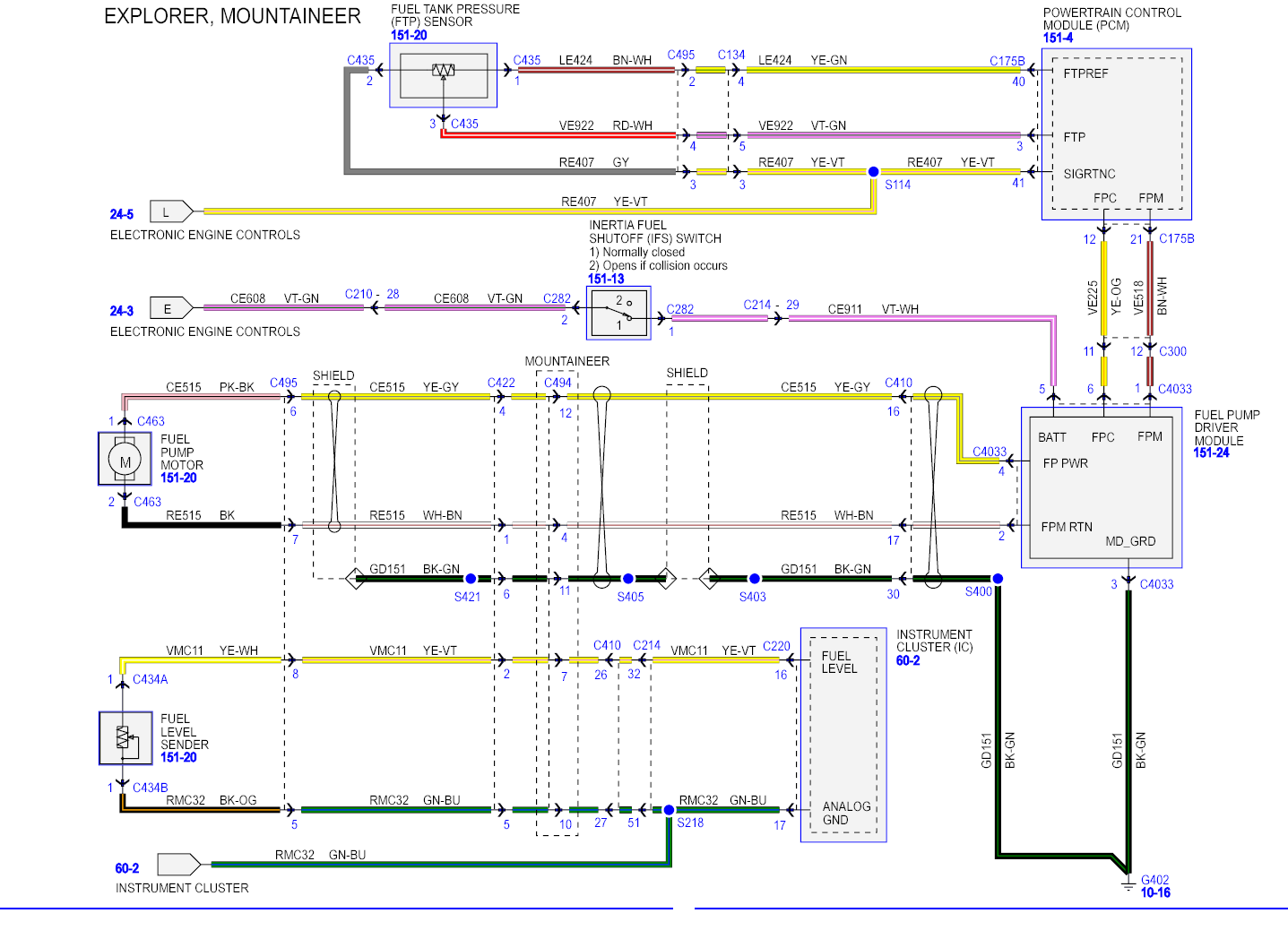Open 151-20 link under Fuel Level Sender
The image size is (1288, 939).
click(x=178, y=757)
